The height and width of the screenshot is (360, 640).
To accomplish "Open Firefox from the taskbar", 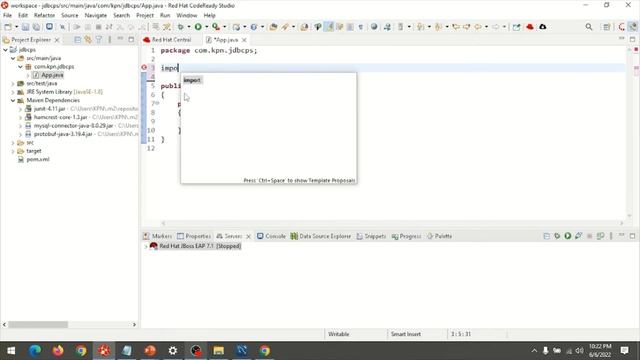I will [x=58, y=351].
